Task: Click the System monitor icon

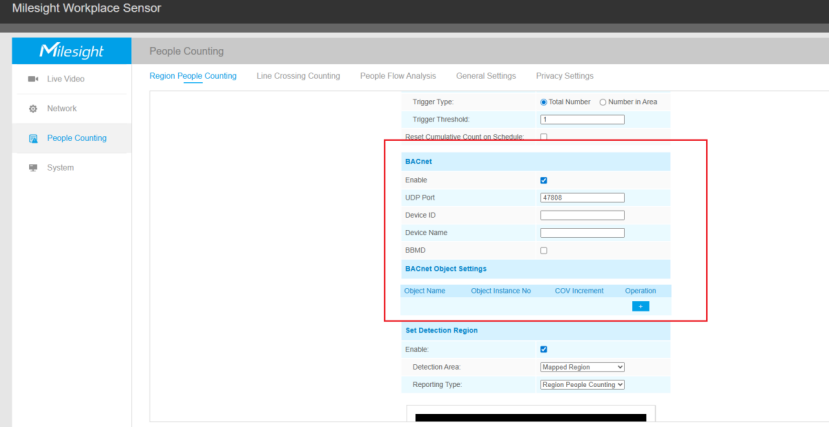Action: 33,168
